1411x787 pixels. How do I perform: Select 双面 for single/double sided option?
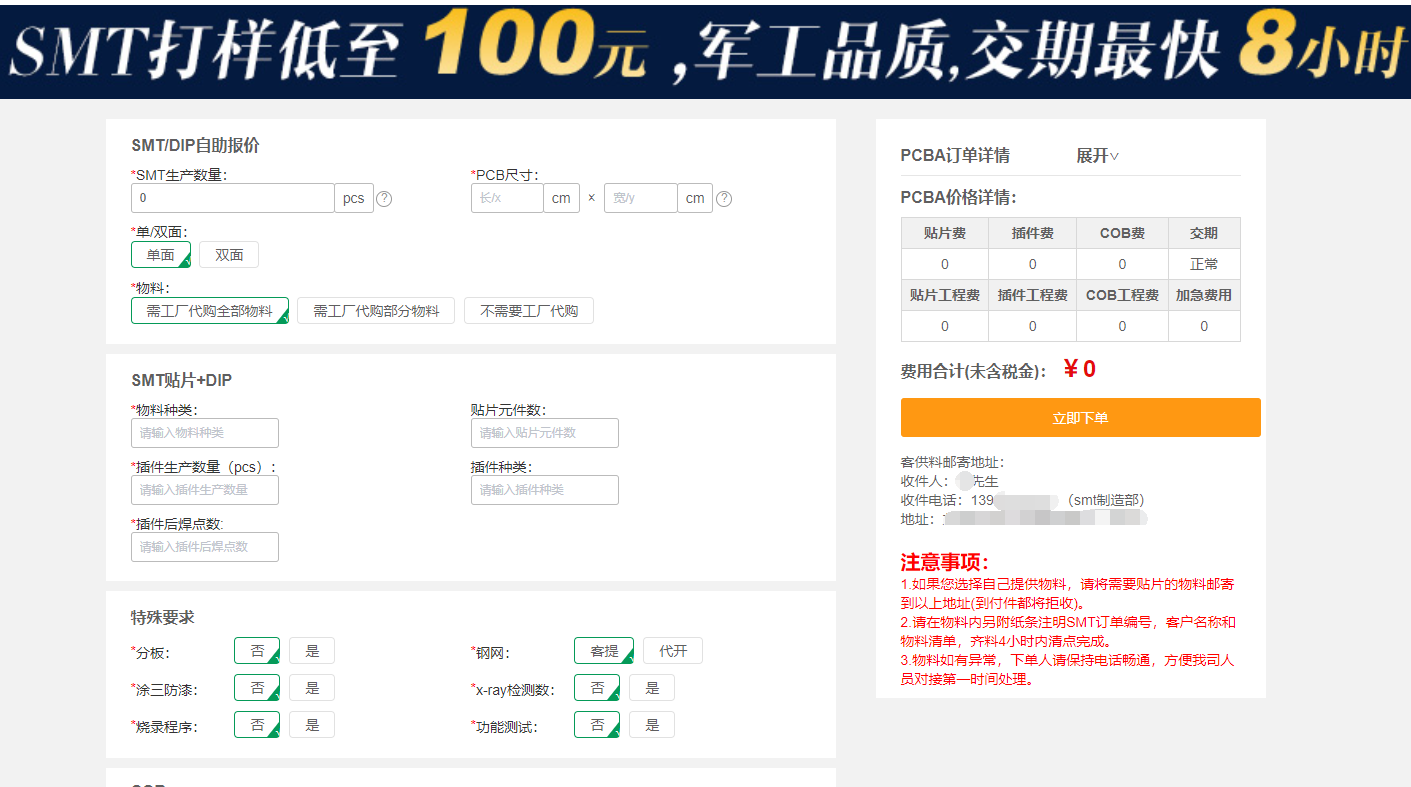pos(228,254)
